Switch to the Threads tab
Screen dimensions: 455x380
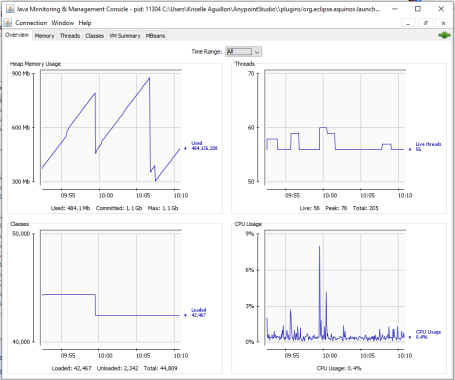click(70, 36)
